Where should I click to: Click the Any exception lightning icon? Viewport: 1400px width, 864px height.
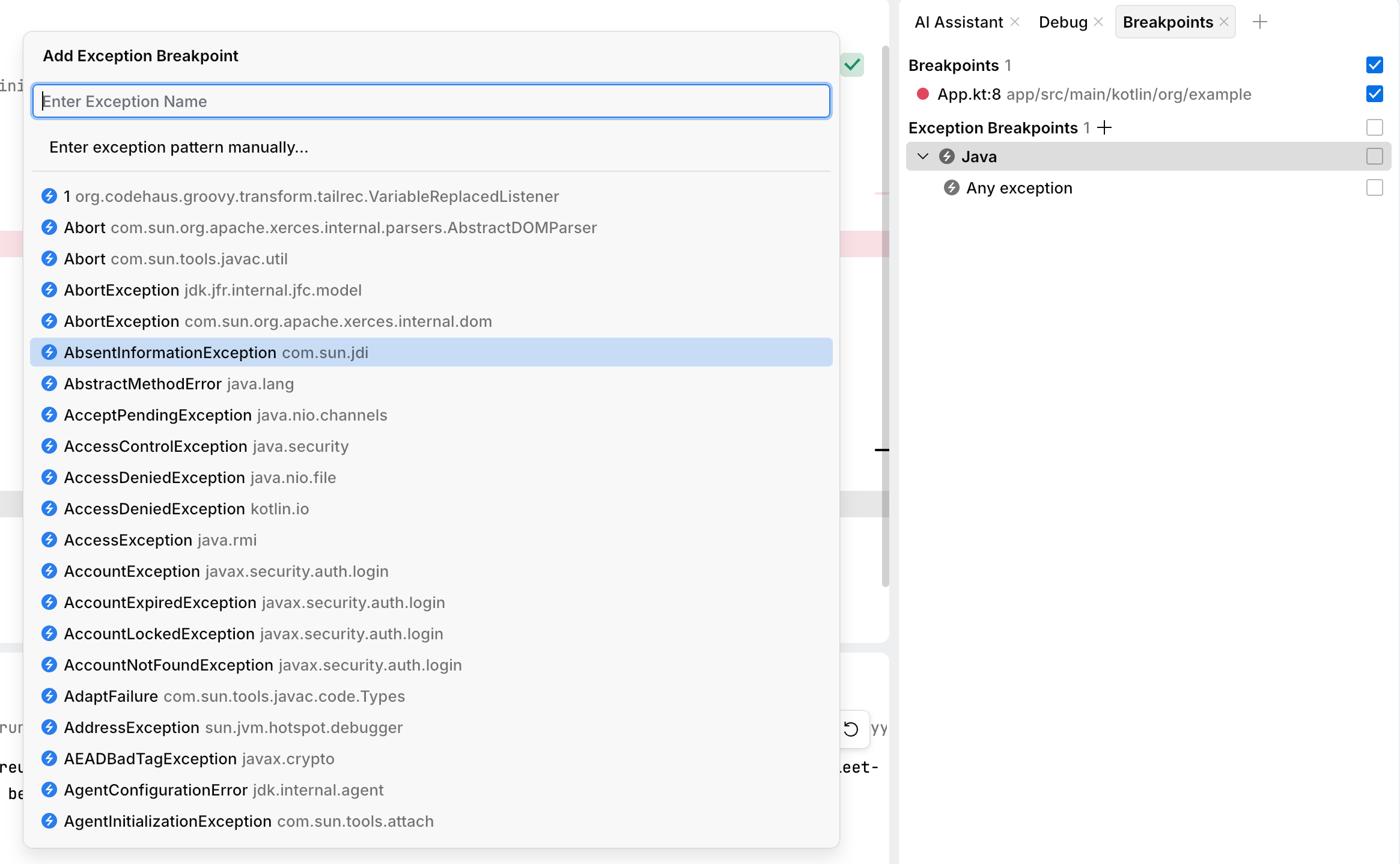click(952, 188)
